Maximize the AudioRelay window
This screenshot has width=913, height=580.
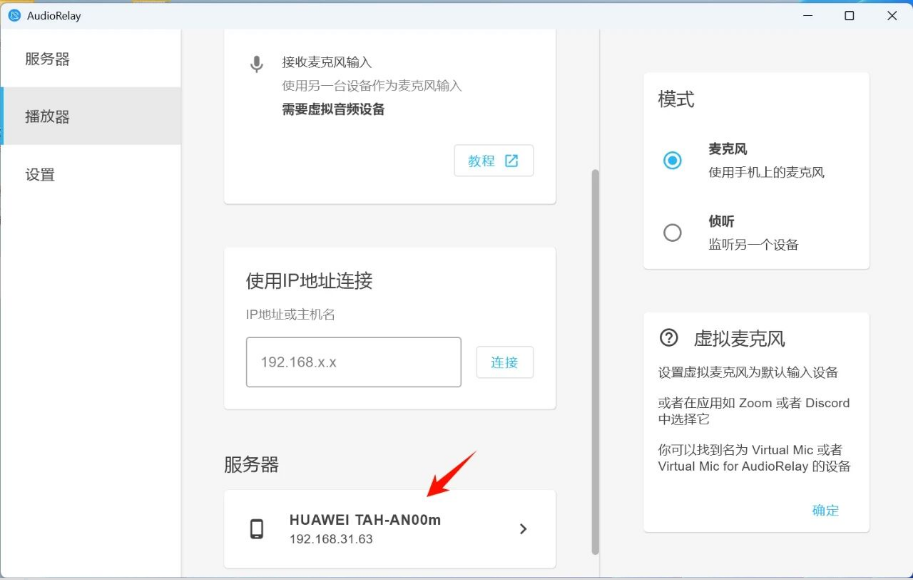pyautogui.click(x=850, y=16)
